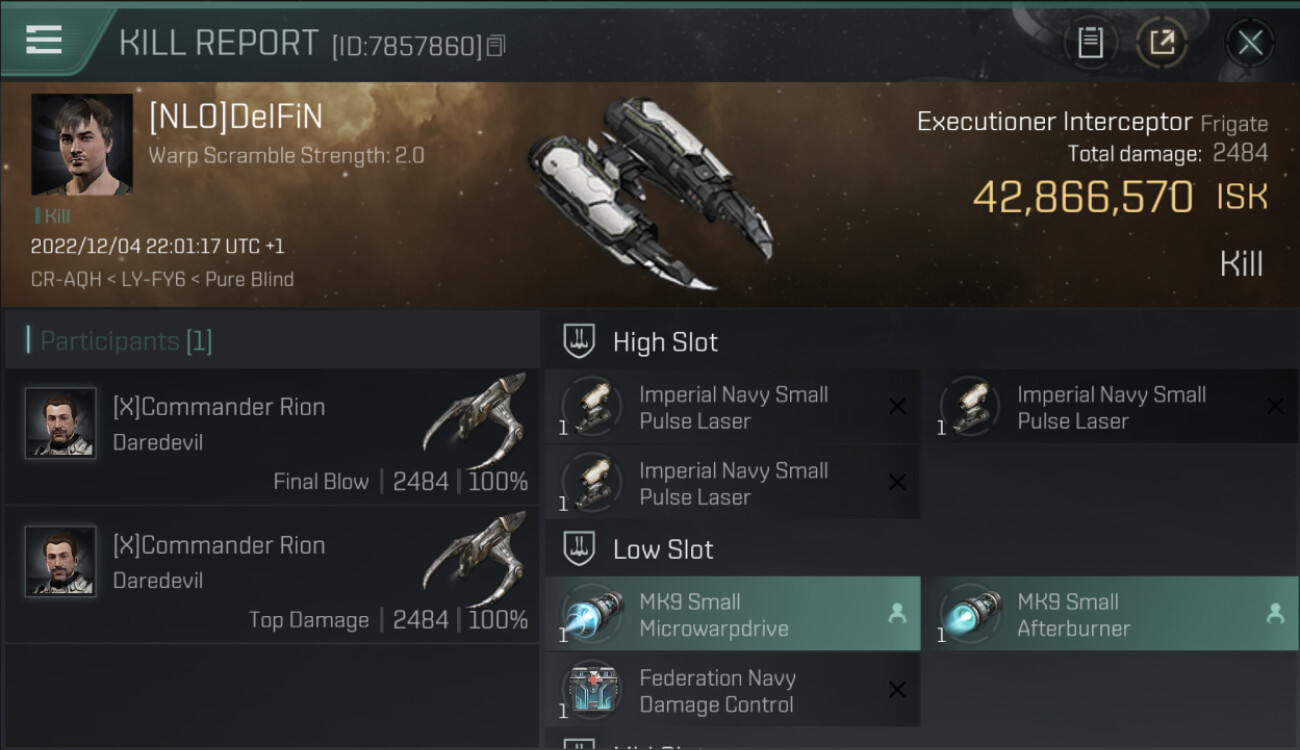Open the hamburger menu
1300x750 pixels.
pyautogui.click(x=44, y=40)
